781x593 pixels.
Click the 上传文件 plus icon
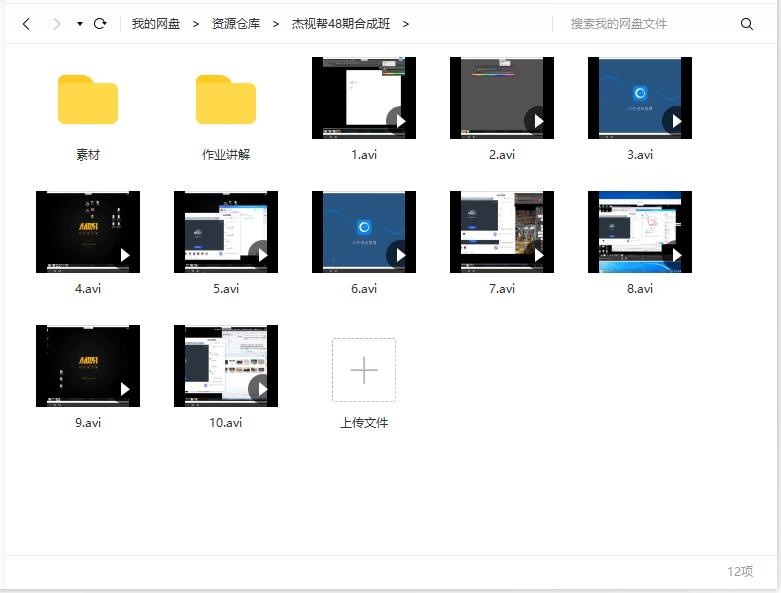(364, 370)
